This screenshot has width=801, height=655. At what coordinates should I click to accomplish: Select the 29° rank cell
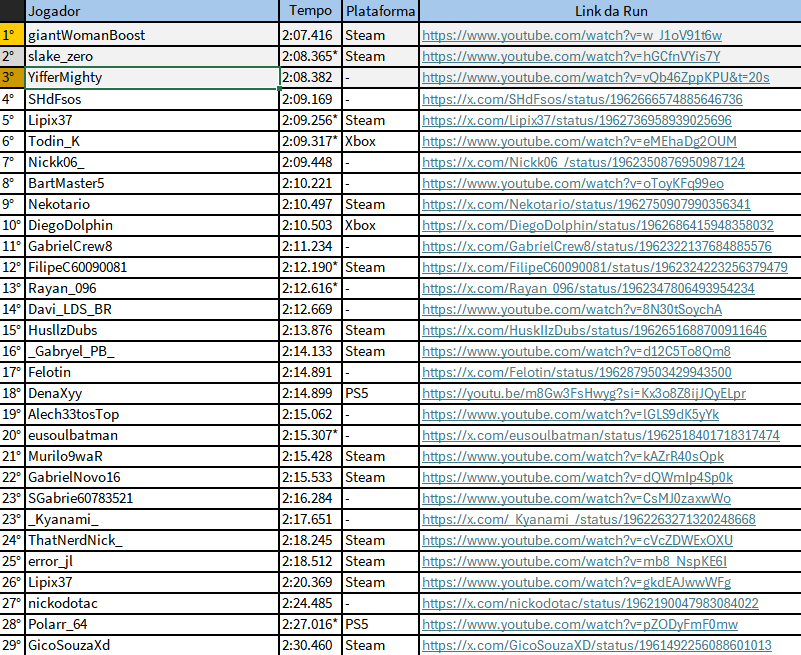[12, 645]
